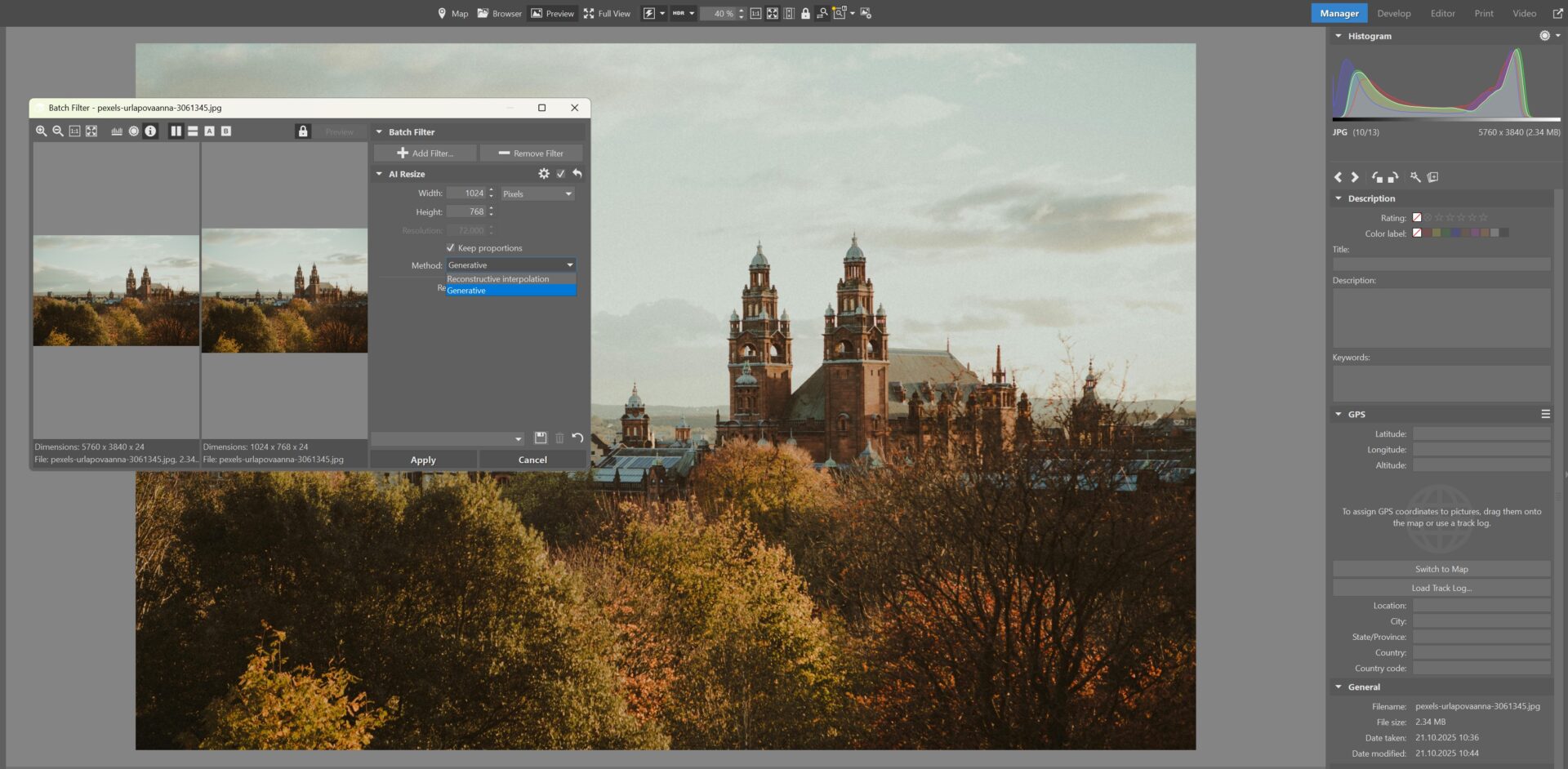
Task: Collapse the Histogram panel
Action: click(1338, 36)
